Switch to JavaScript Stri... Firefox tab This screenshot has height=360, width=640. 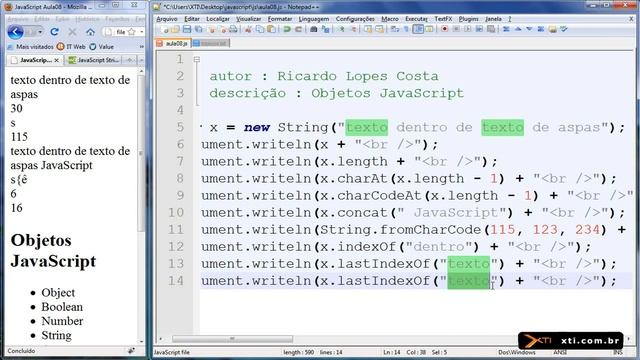point(94,60)
